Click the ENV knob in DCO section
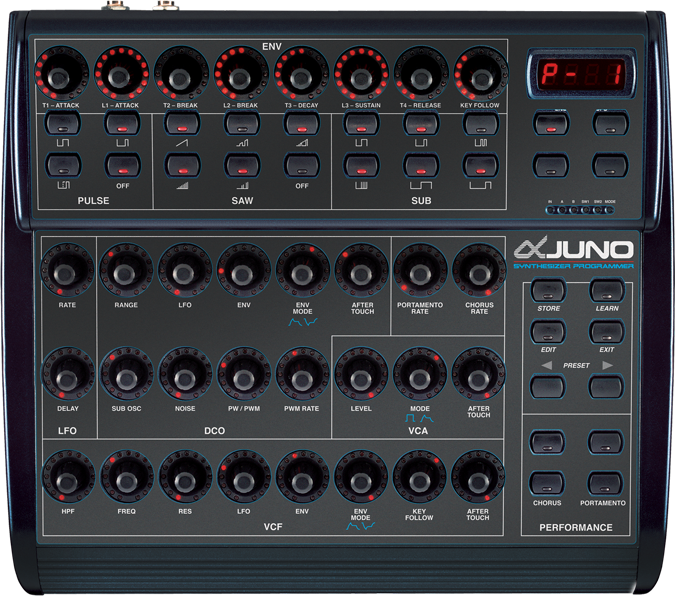This screenshot has height=596, width=675. pyautogui.click(x=244, y=270)
